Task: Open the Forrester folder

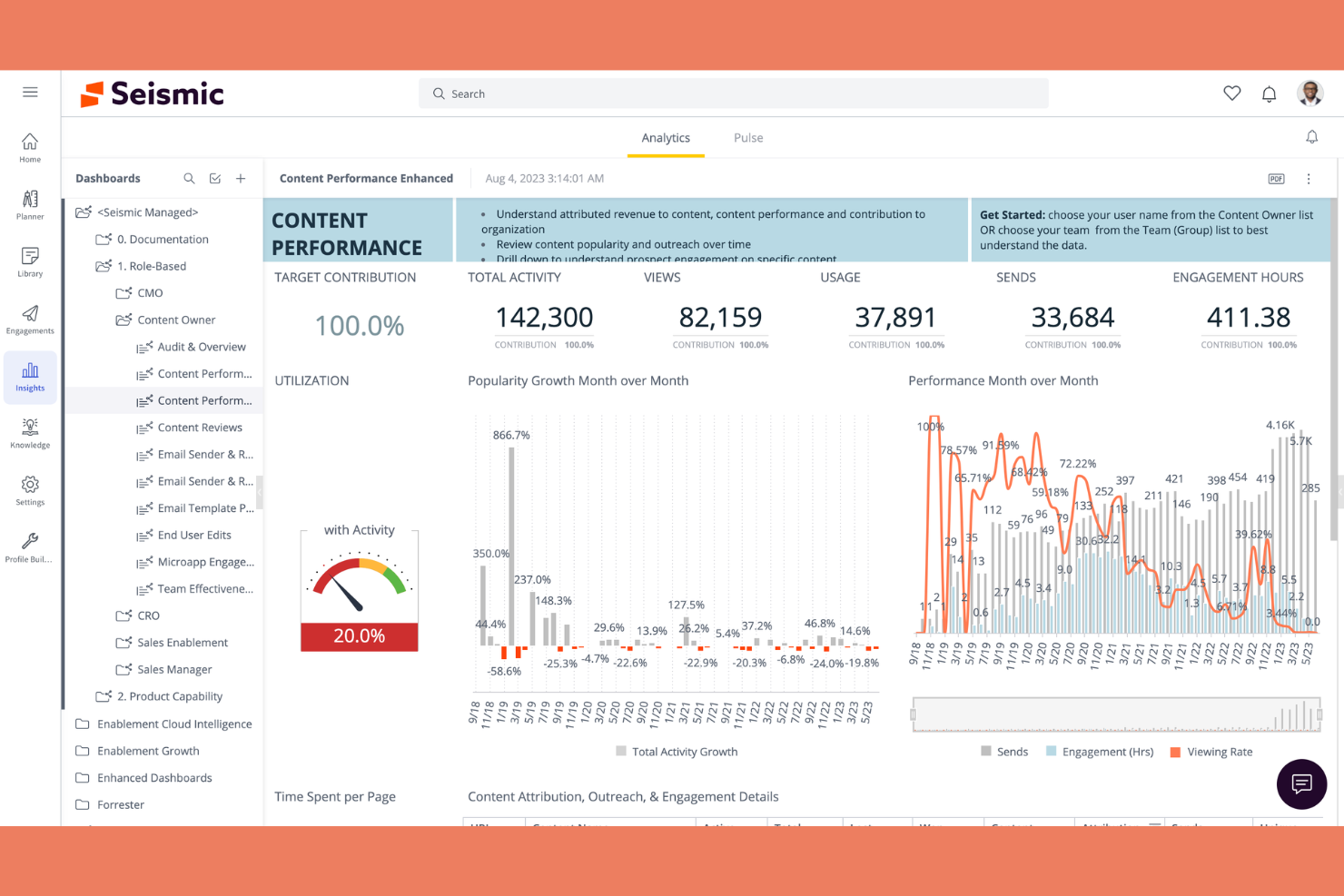Action: pos(111,804)
